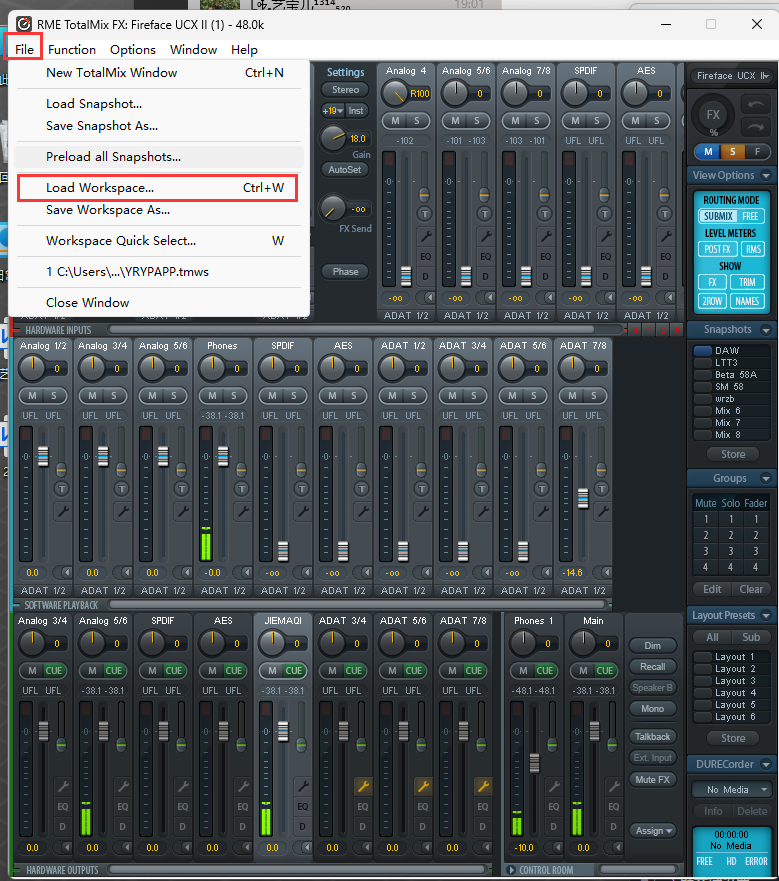Click the Talkback button
The width and height of the screenshot is (779, 881).
coord(652,737)
